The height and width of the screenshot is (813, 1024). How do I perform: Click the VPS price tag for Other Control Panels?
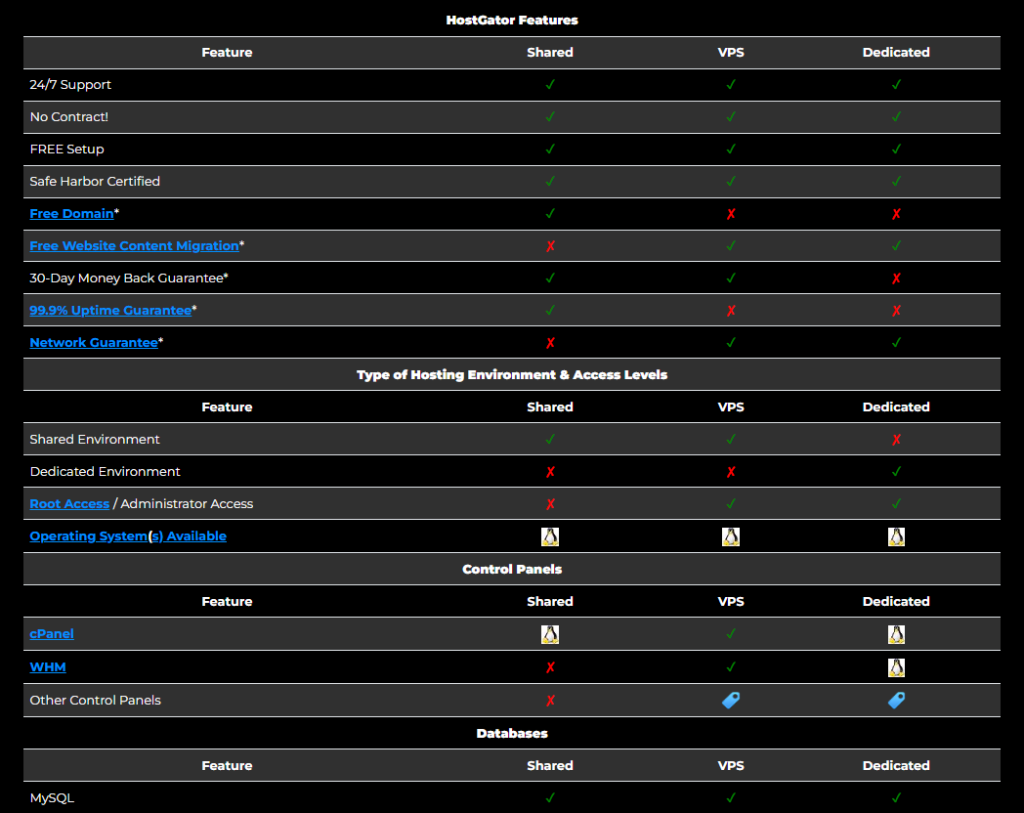pos(731,700)
